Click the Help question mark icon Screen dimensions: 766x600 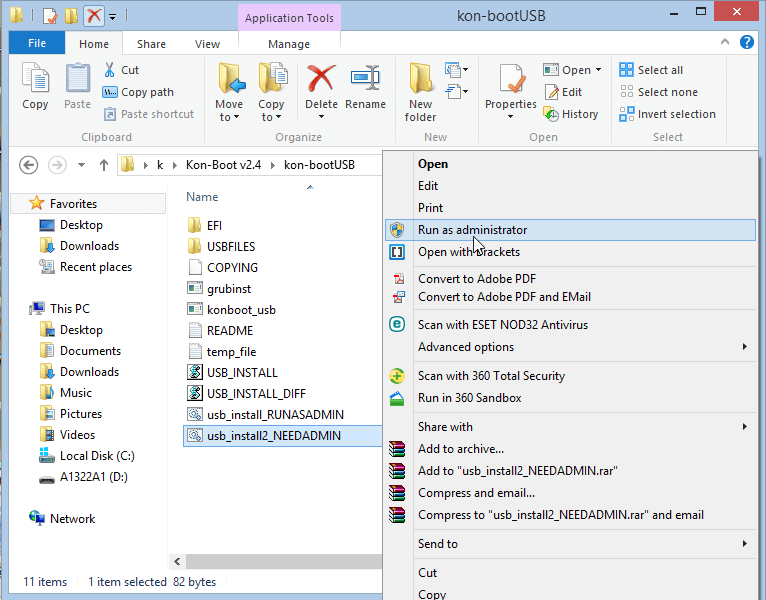(x=746, y=43)
